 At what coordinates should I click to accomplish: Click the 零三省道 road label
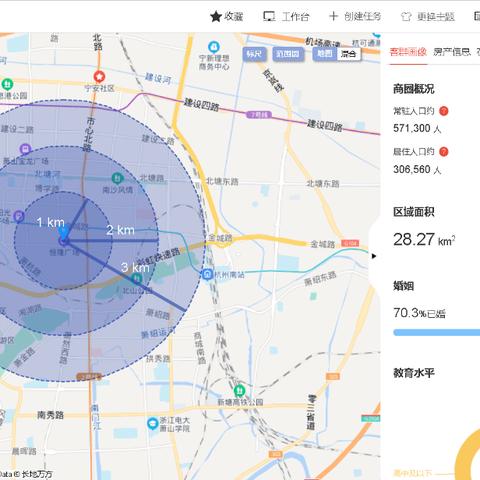(x=311, y=412)
